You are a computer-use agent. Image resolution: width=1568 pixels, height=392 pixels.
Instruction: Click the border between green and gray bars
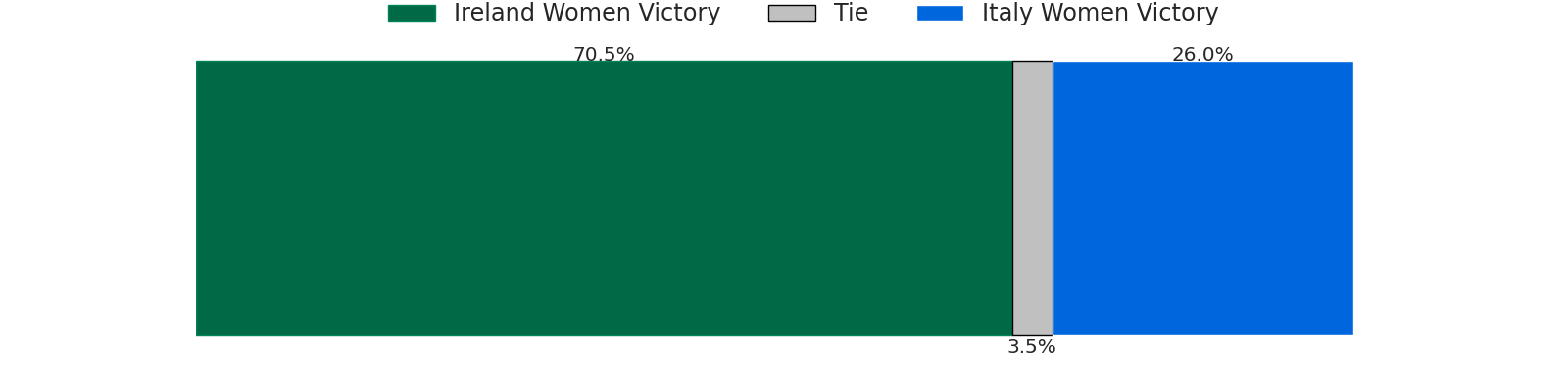coord(1012,198)
